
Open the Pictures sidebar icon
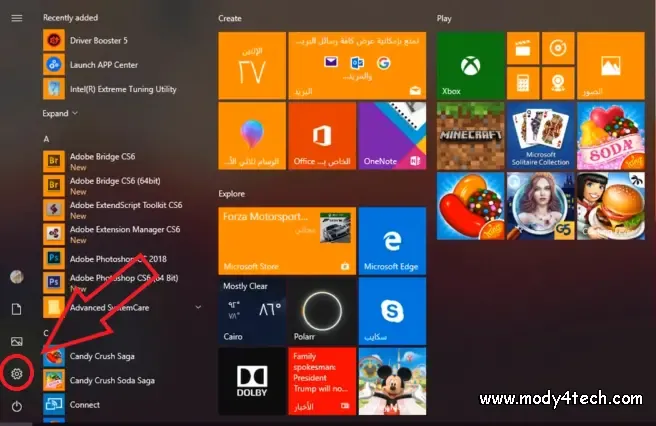tap(17, 341)
